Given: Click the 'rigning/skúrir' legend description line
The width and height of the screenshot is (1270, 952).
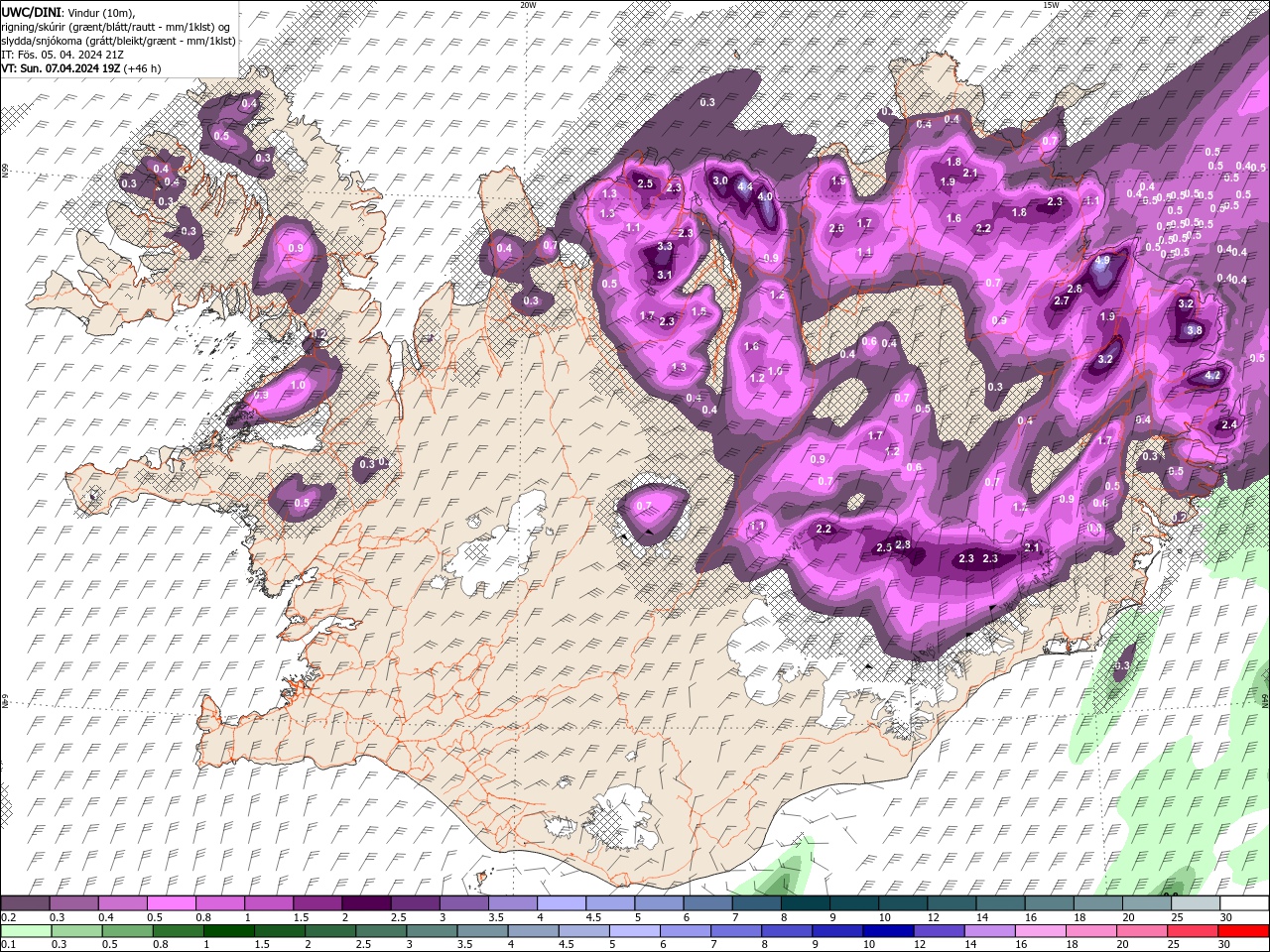Looking at the screenshot, I should point(117,27).
